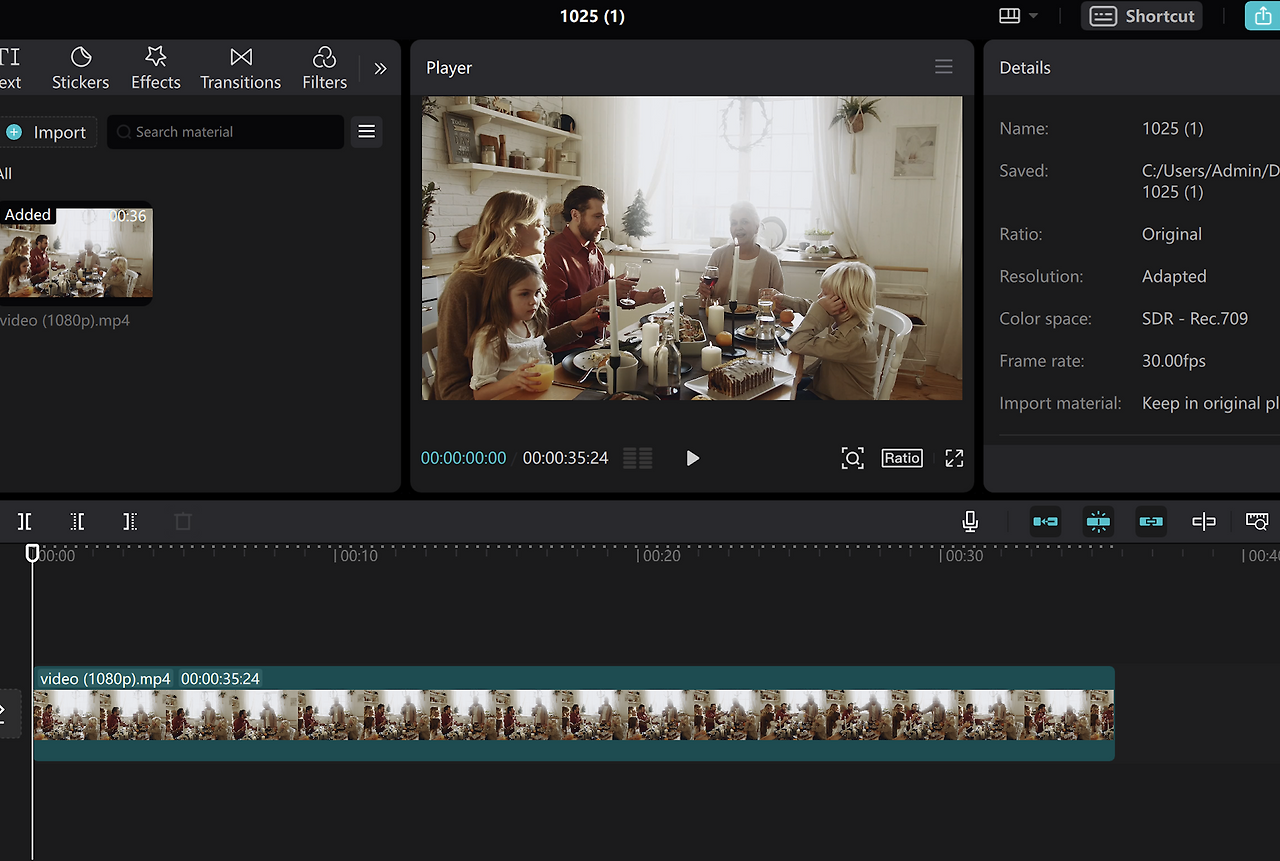Open the Ratio options in the Player
The height and width of the screenshot is (861, 1280).
tap(902, 458)
